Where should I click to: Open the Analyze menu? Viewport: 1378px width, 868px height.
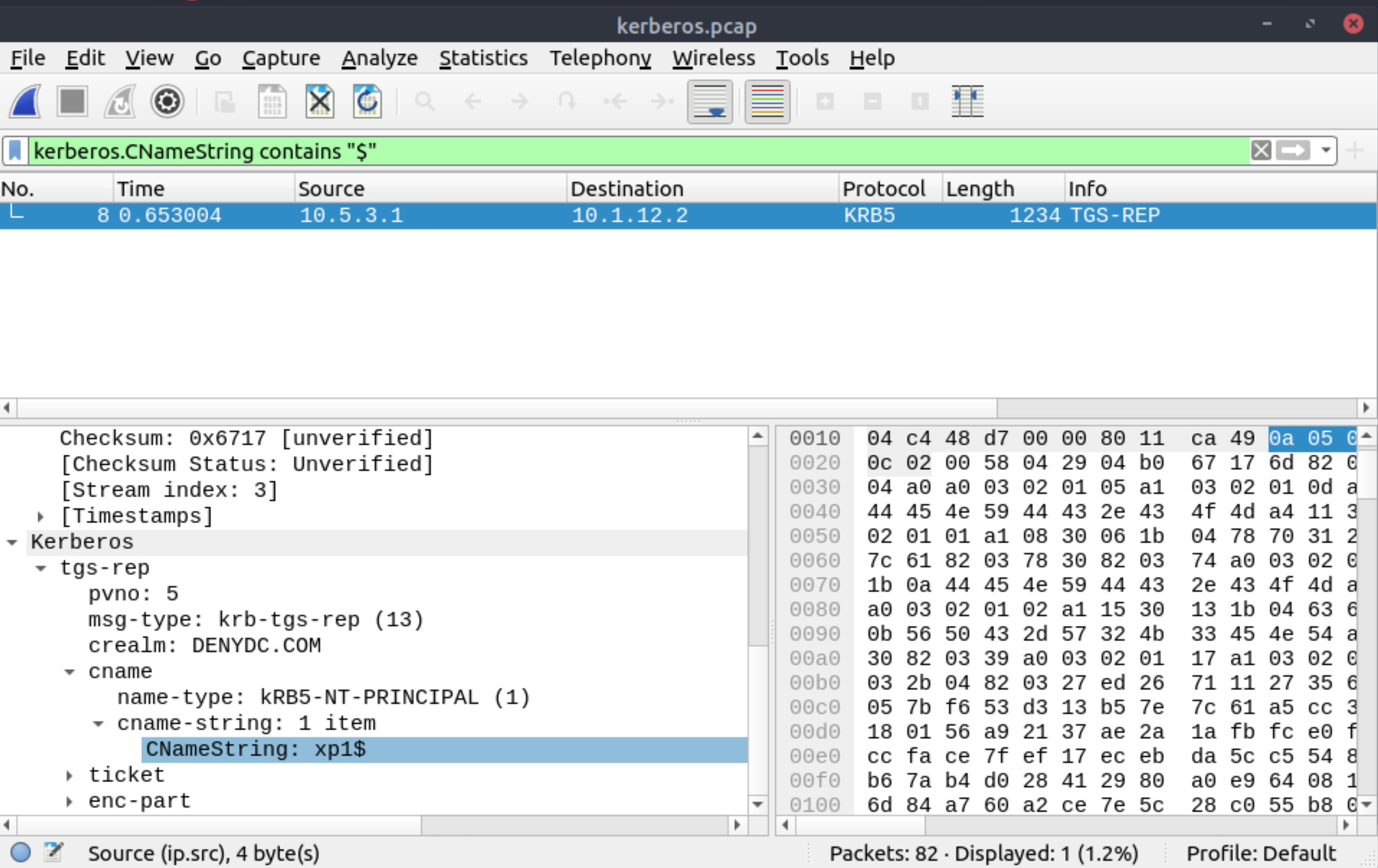(379, 58)
